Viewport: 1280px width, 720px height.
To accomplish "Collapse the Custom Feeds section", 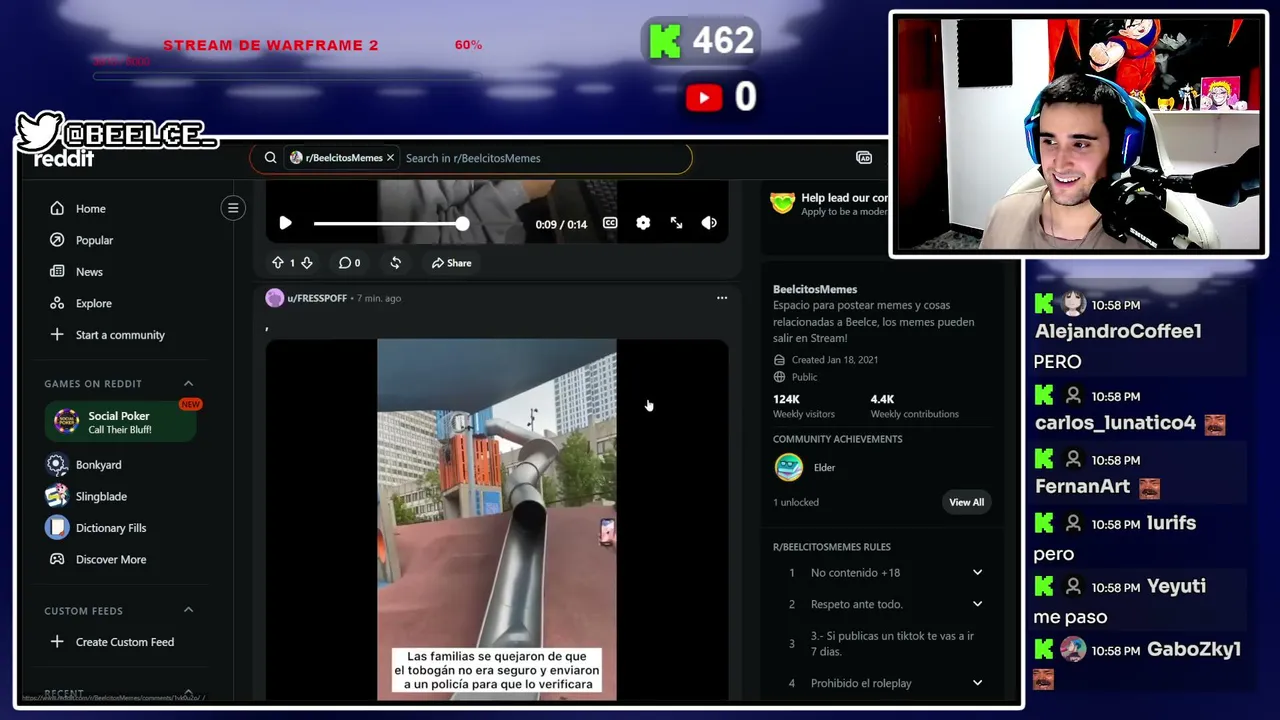I will click(x=188, y=610).
